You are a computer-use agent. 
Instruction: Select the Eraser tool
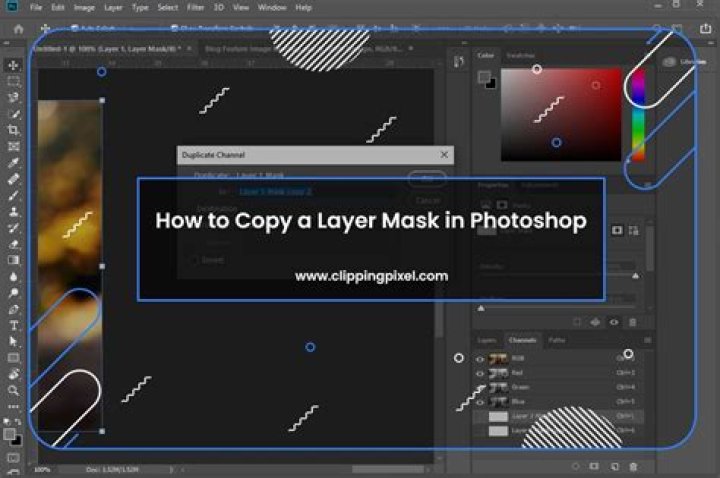13,244
